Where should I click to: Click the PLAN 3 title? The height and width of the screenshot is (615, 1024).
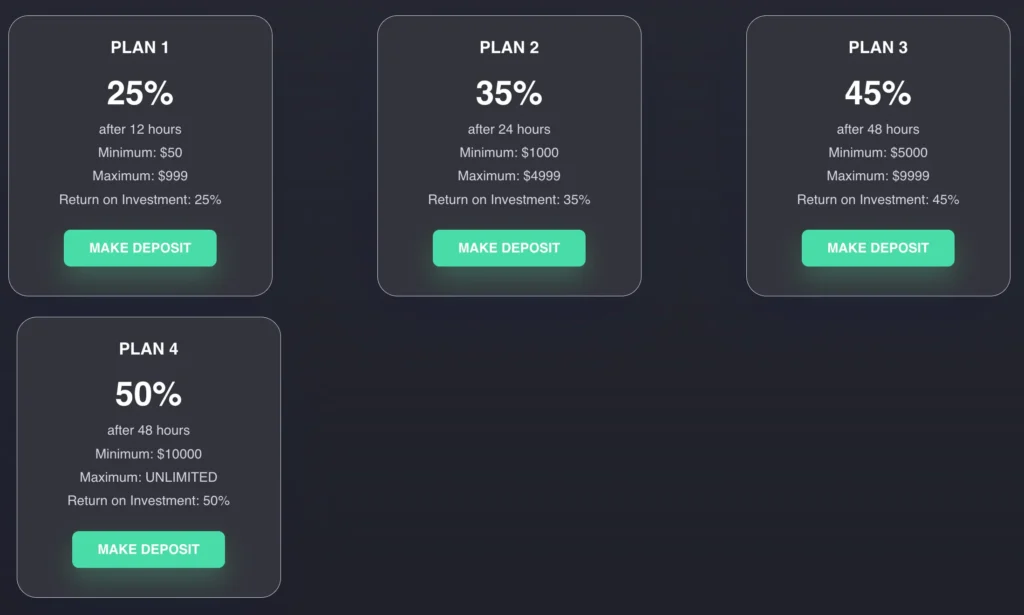[x=878, y=47]
